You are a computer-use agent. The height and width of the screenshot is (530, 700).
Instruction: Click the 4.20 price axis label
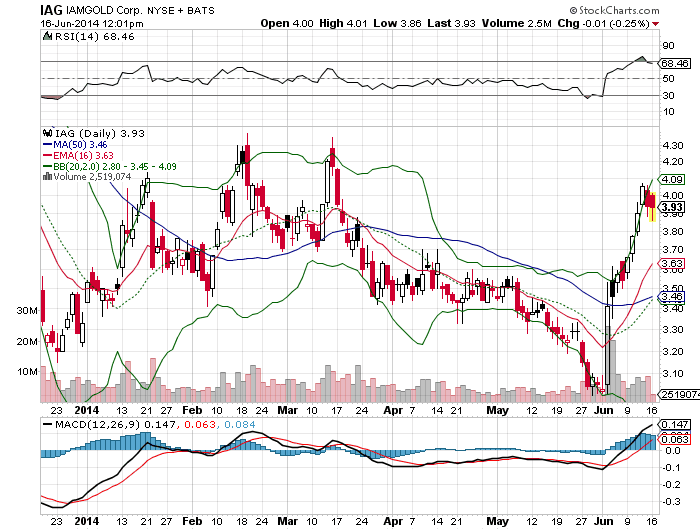tap(673, 162)
